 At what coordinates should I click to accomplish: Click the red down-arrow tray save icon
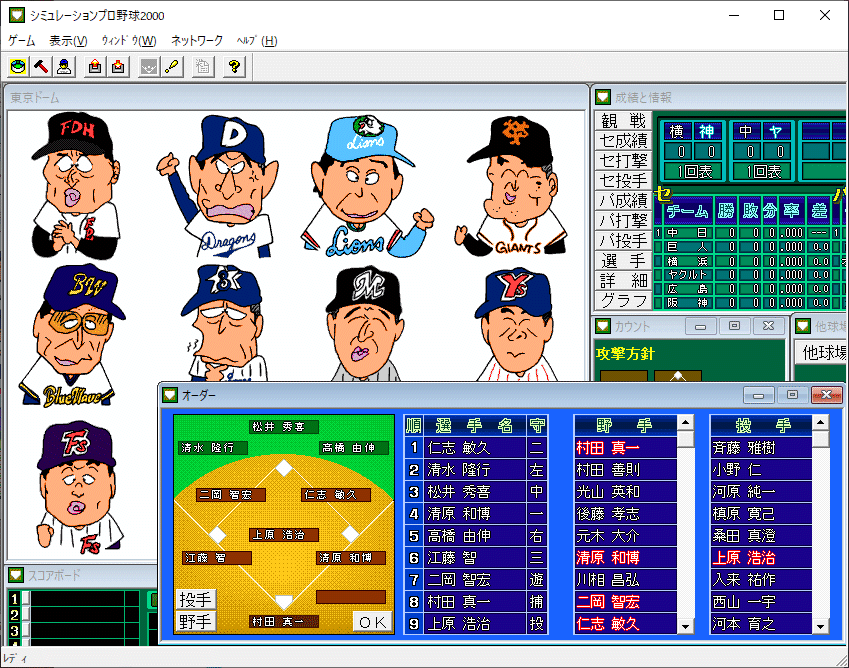tap(117, 67)
